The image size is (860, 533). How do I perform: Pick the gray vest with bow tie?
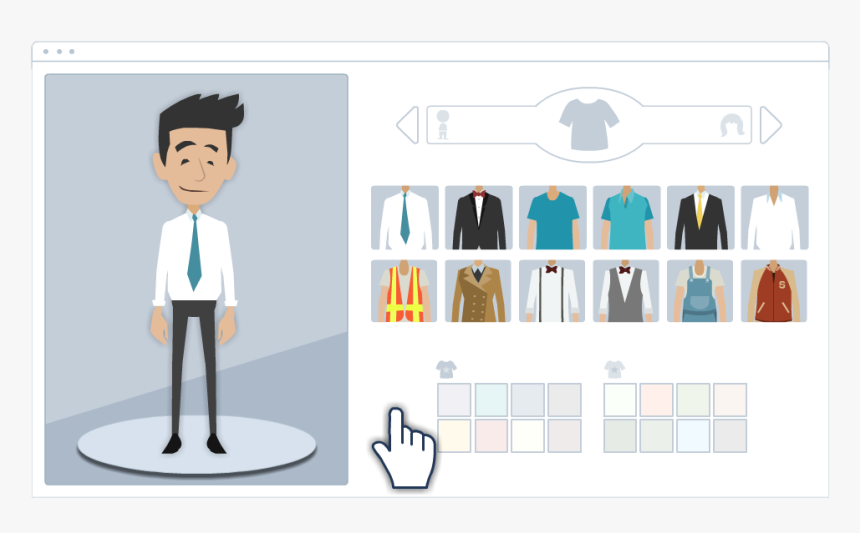coord(626,291)
